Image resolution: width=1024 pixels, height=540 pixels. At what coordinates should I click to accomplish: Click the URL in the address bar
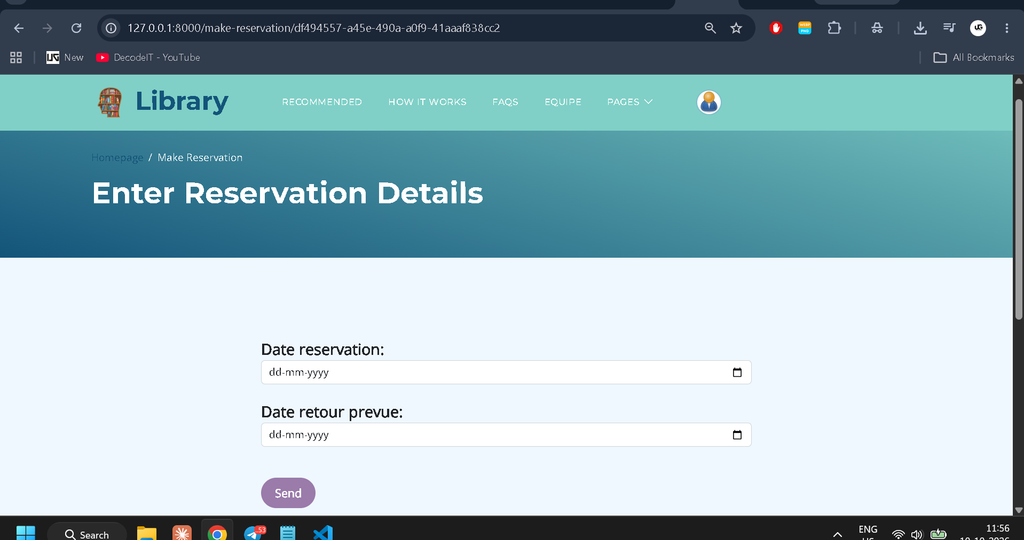[313, 28]
